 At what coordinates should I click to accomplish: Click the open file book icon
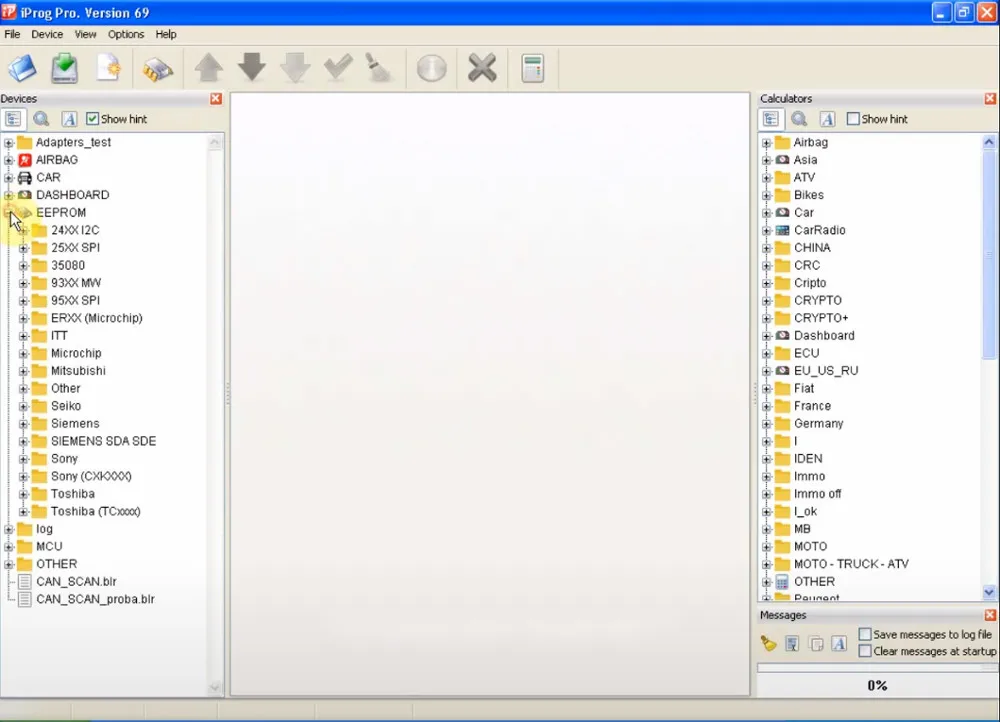[22, 68]
